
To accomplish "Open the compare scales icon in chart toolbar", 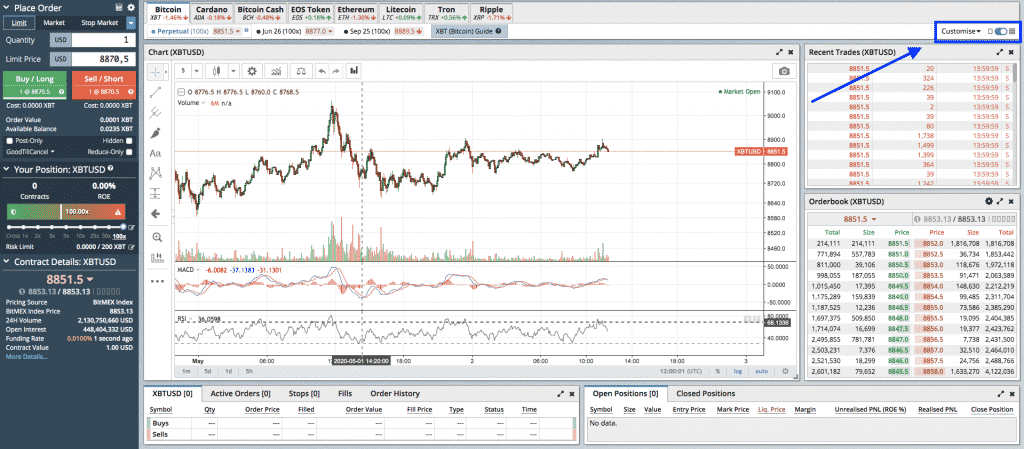I will [x=301, y=70].
